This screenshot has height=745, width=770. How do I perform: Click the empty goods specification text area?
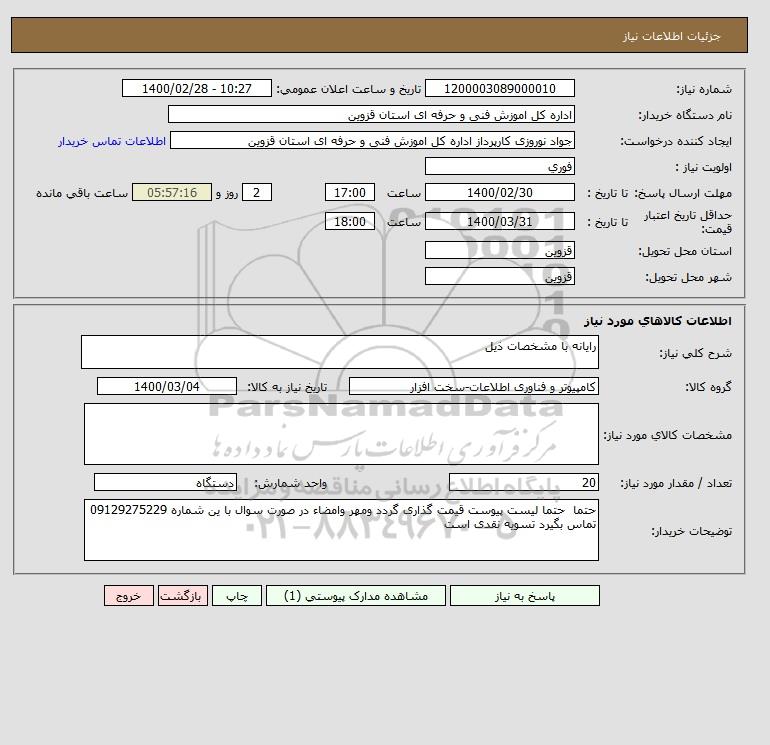[x=341, y=434]
